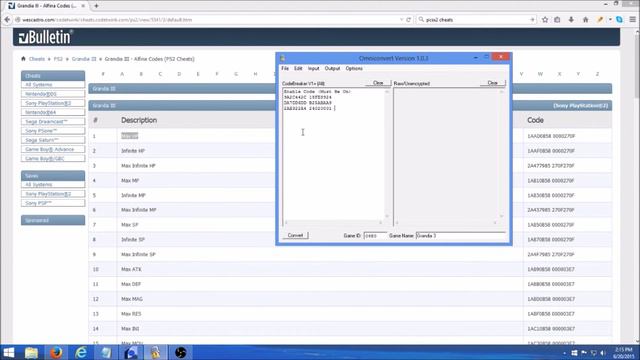The width and height of the screenshot is (640, 360).
Task: Open Game Boy Advance cheats sidebar link
Action: pos(53,149)
